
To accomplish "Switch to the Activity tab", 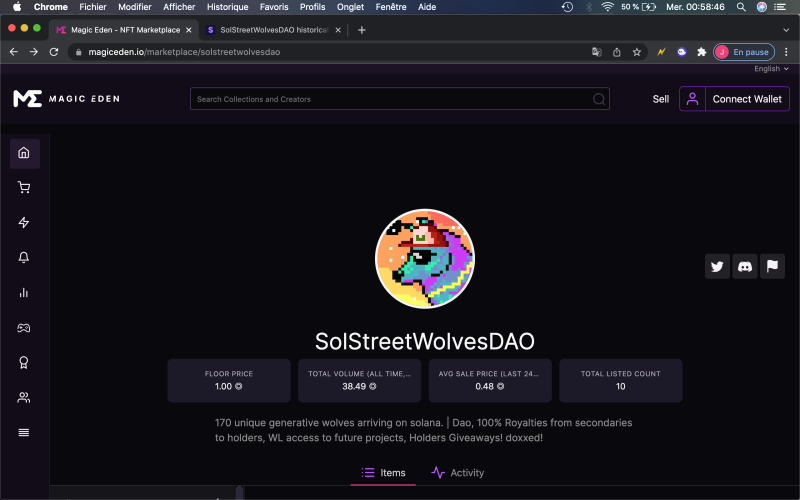I will pyautogui.click(x=458, y=473).
